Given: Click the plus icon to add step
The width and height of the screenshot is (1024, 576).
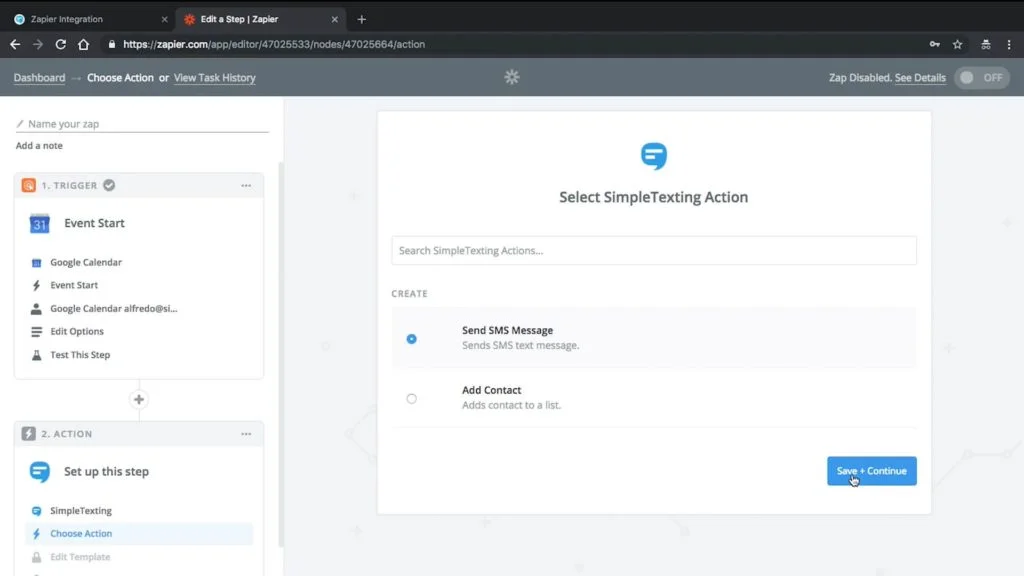Looking at the screenshot, I should [139, 399].
